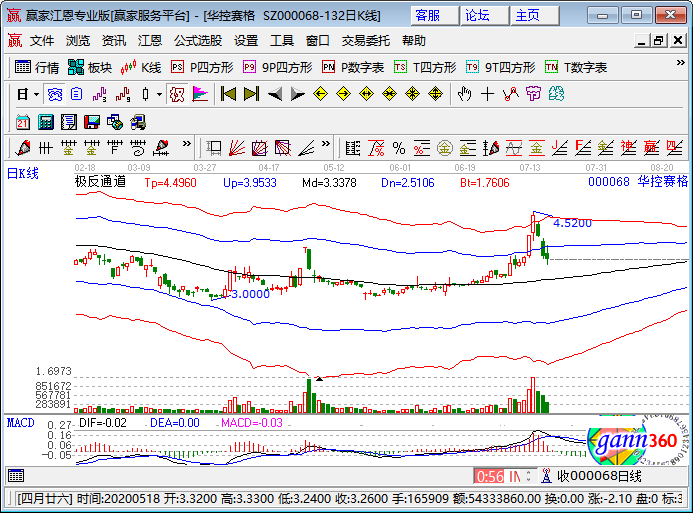
Task: Click grid icon in status bar
Action: (16, 476)
